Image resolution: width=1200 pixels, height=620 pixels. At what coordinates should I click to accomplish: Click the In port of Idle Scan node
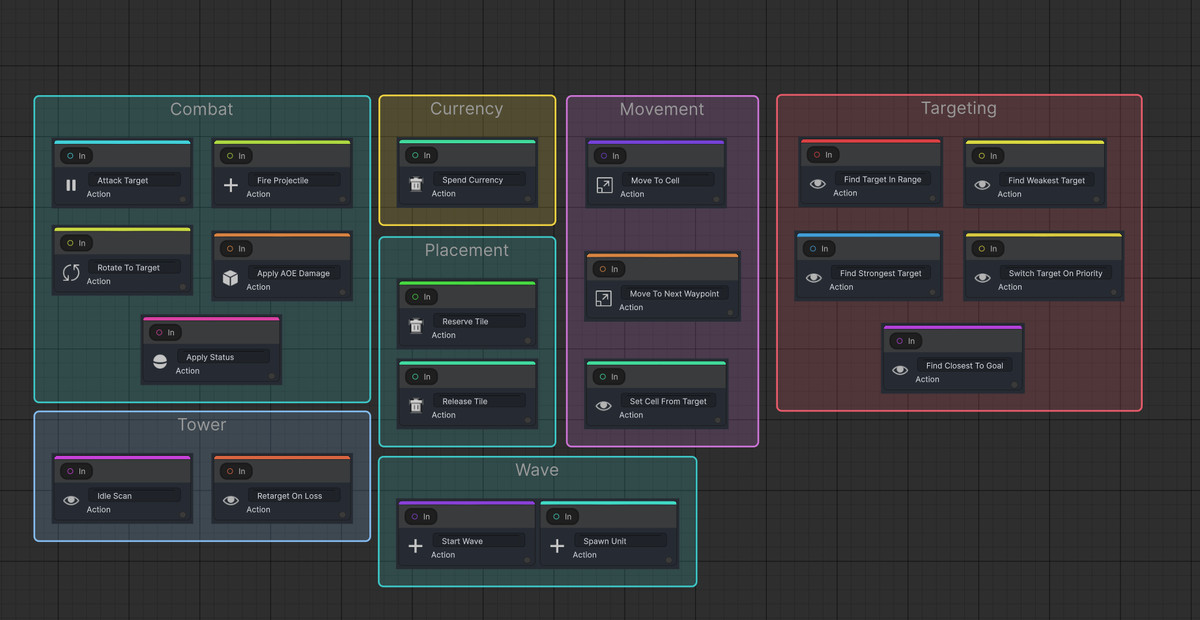click(x=75, y=471)
